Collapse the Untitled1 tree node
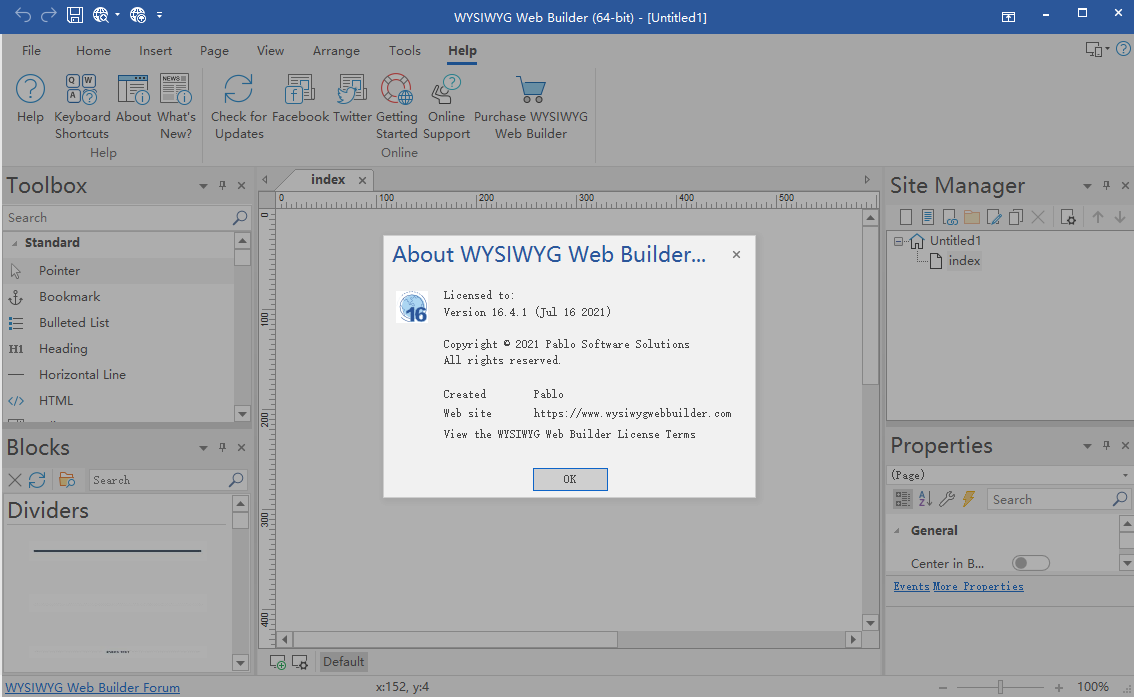The image size is (1134, 697). [x=899, y=241]
